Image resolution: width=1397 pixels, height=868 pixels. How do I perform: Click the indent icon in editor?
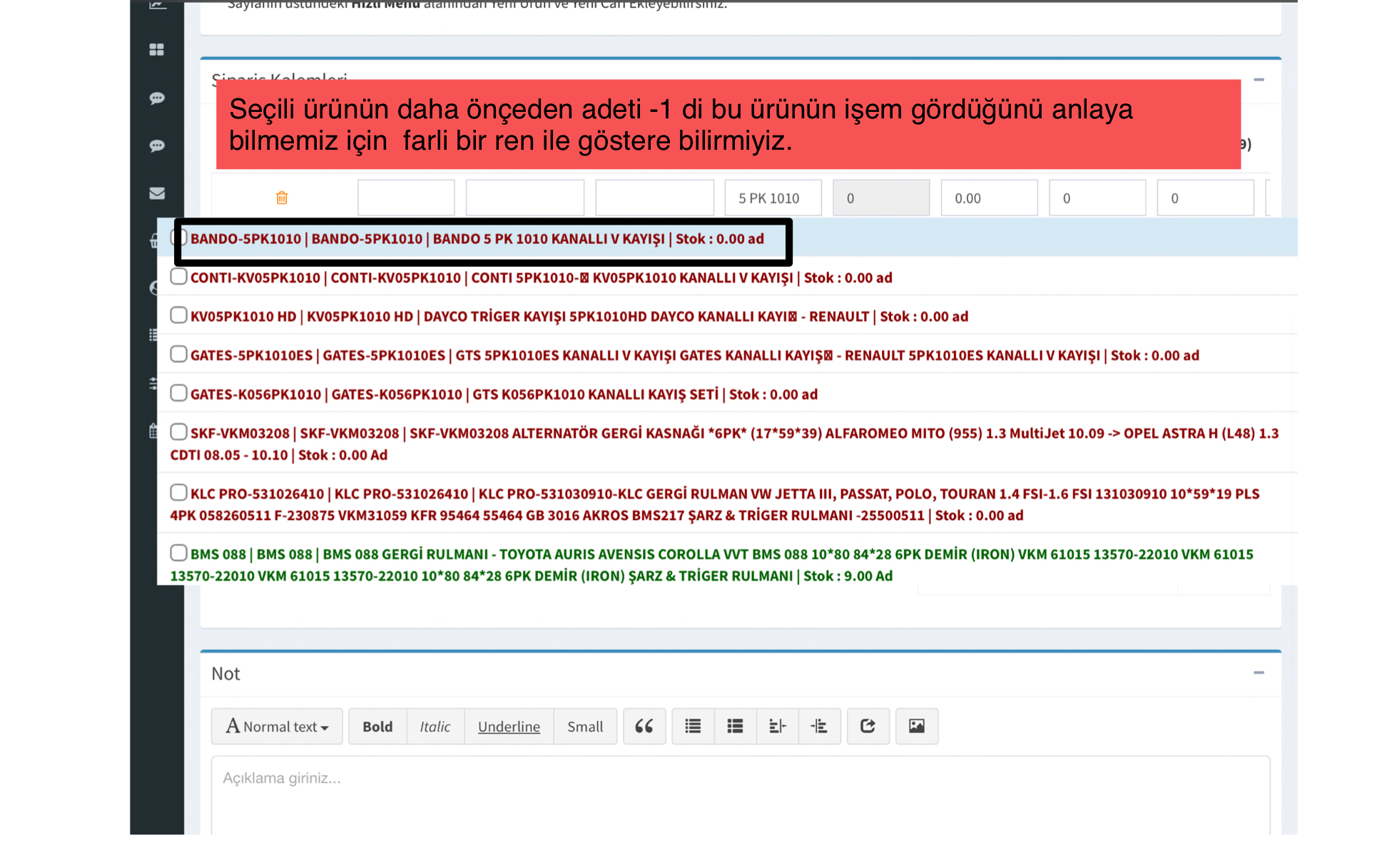pyautogui.click(x=819, y=726)
